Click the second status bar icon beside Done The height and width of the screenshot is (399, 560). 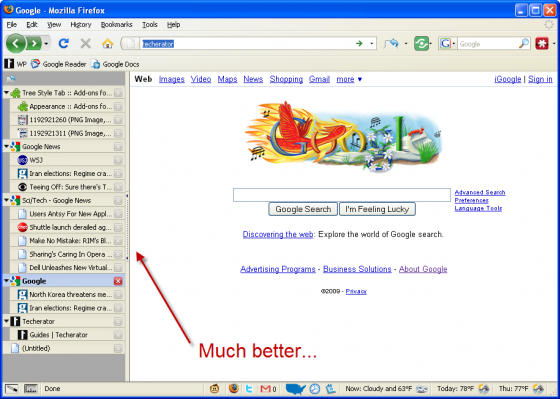point(31,389)
